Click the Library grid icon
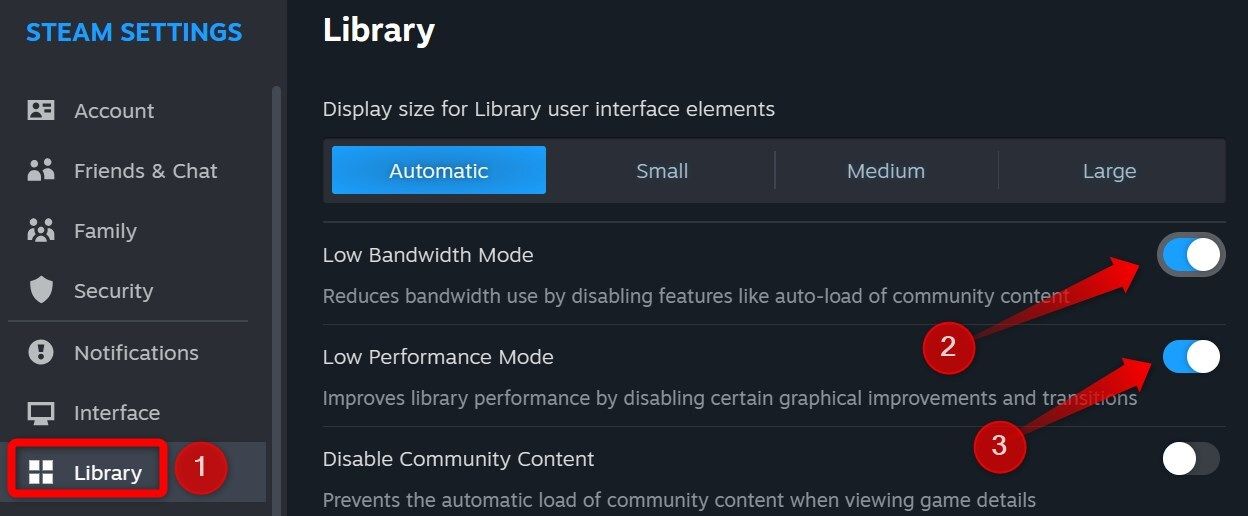Image resolution: width=1248 pixels, height=516 pixels. click(x=41, y=473)
